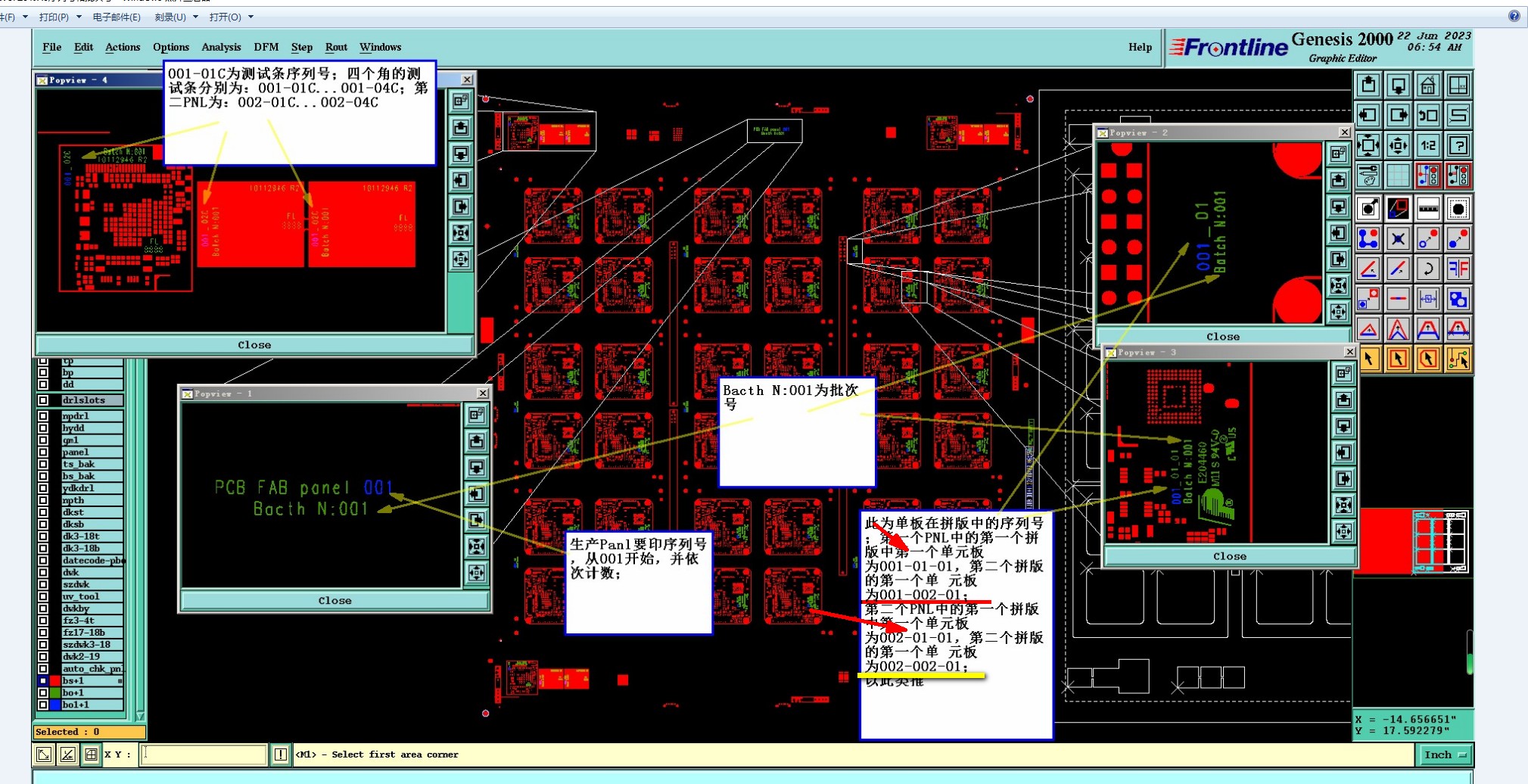Screen dimensions: 1528x784
Task: Click the X Y coordinate input field
Action: coord(204,754)
